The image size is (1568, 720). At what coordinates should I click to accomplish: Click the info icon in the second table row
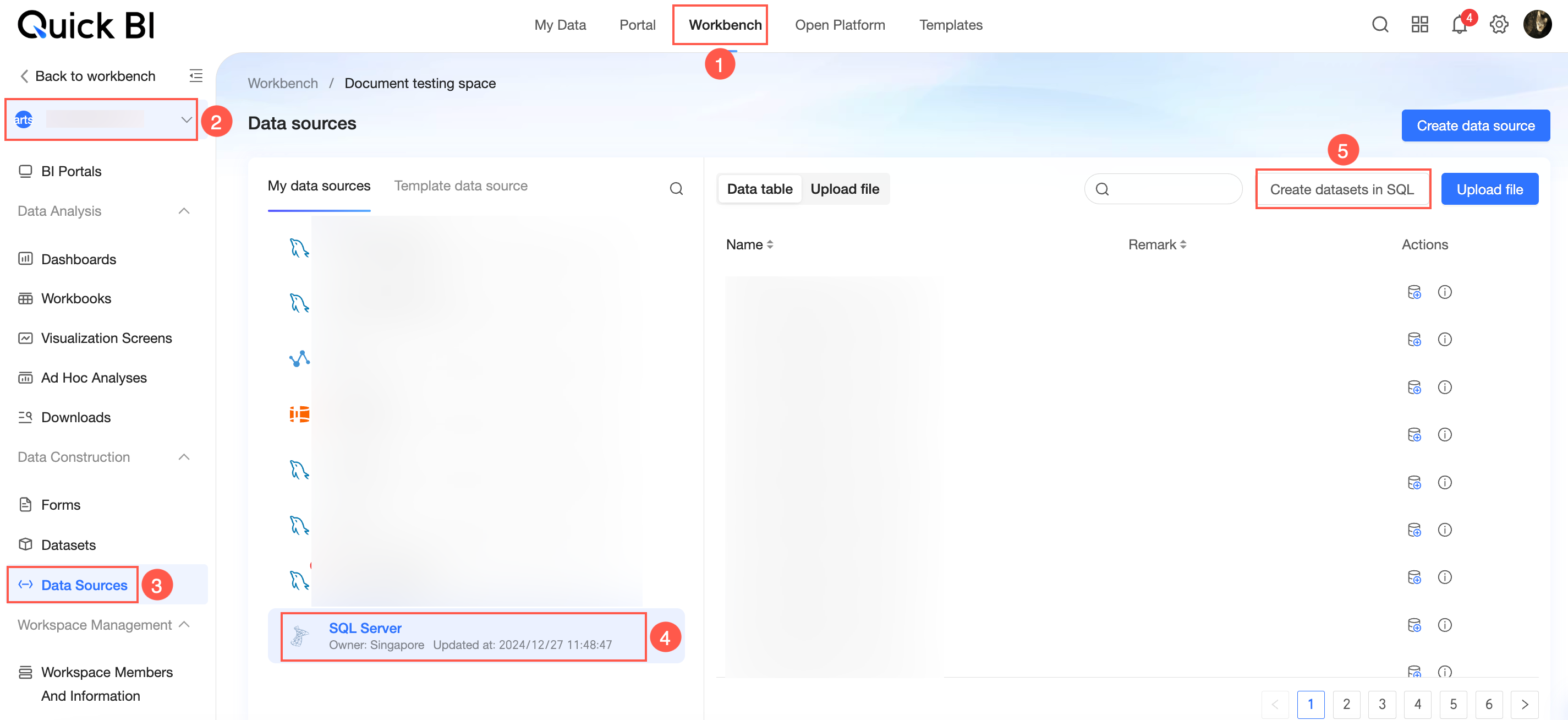1444,339
